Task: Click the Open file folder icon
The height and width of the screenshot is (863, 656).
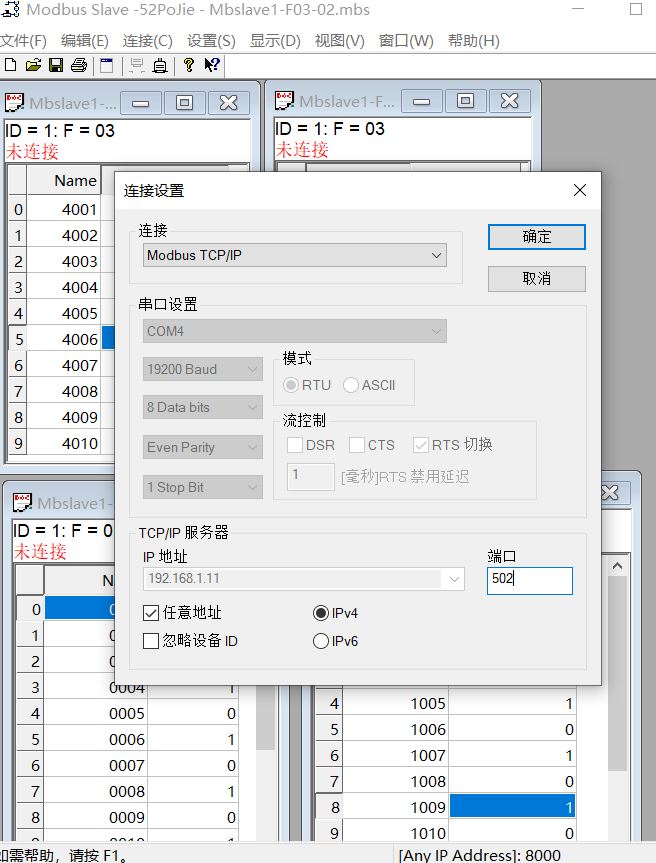Action: point(33,66)
